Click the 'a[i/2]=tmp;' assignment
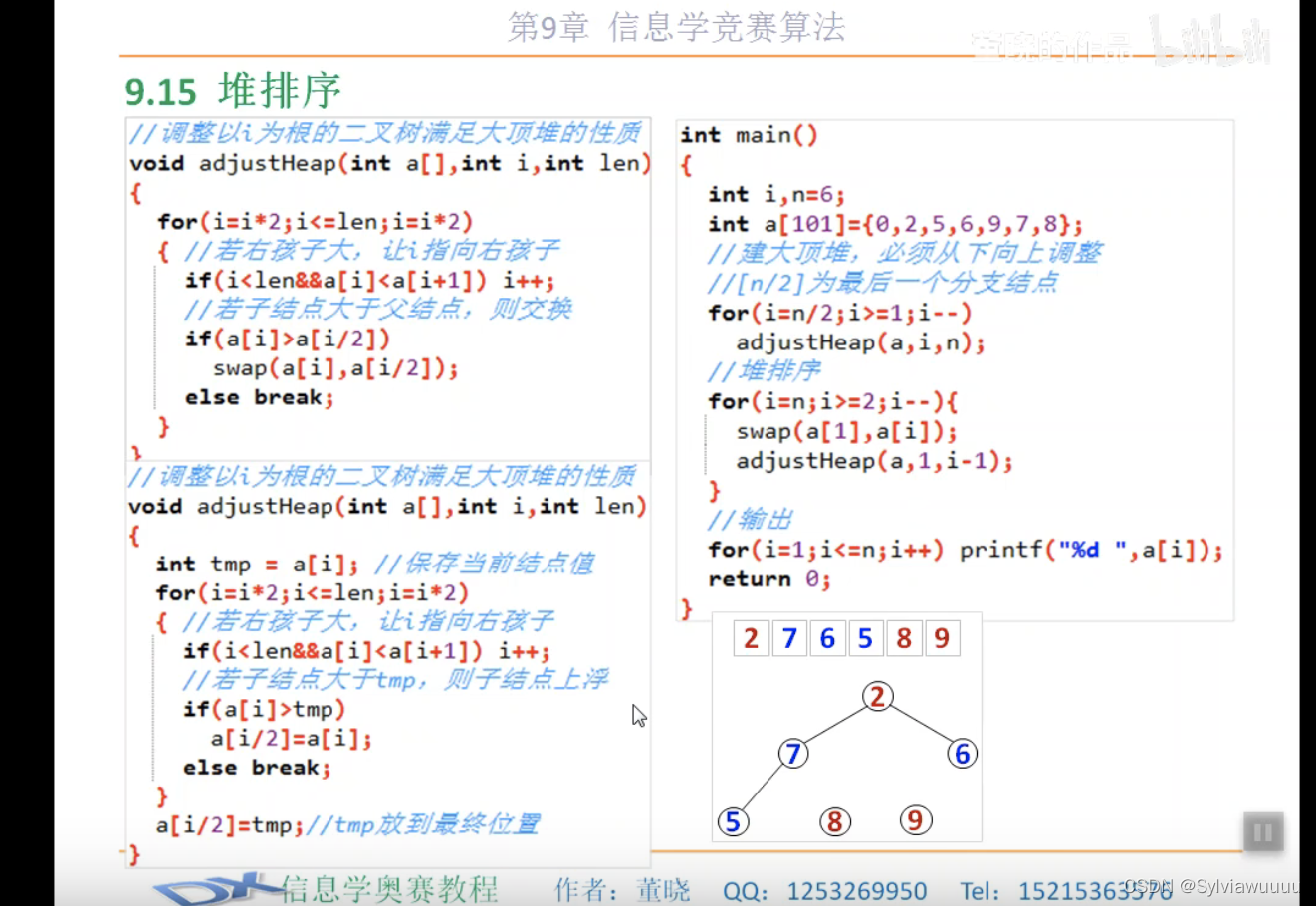 (x=229, y=825)
